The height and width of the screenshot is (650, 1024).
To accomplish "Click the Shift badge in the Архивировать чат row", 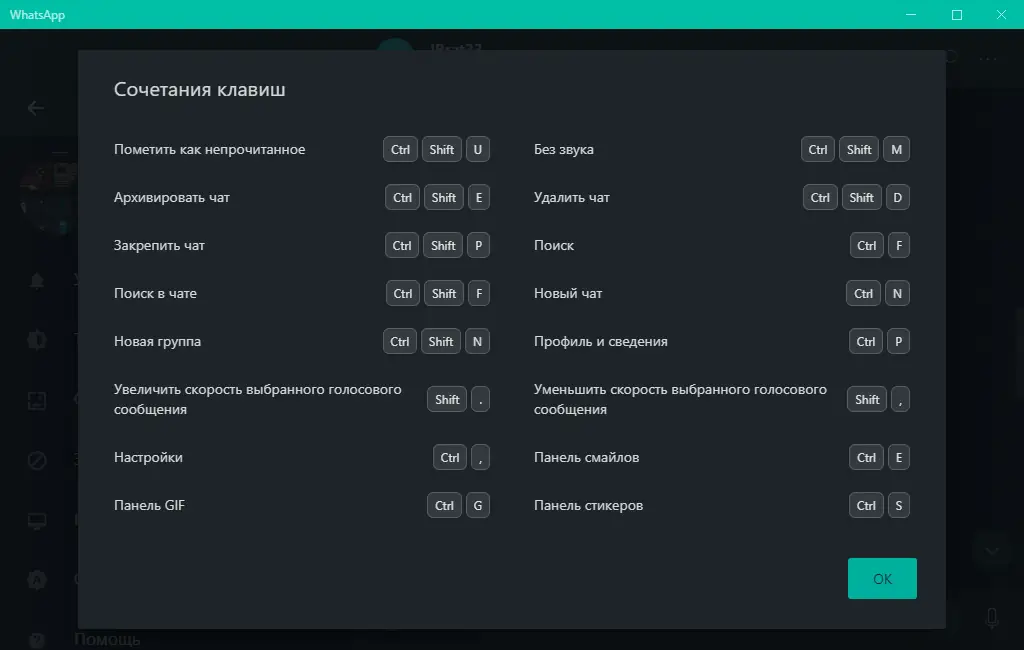I will coord(443,197).
